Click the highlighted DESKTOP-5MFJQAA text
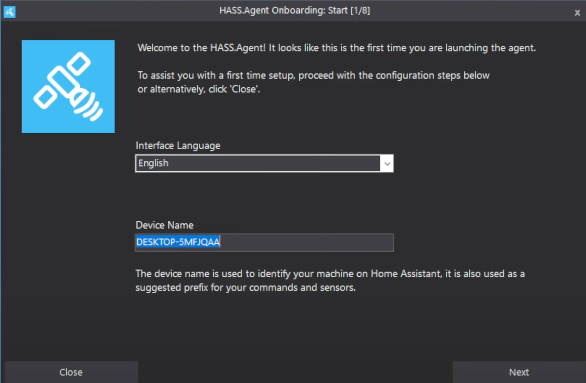This screenshot has width=586, height=383. 178,242
